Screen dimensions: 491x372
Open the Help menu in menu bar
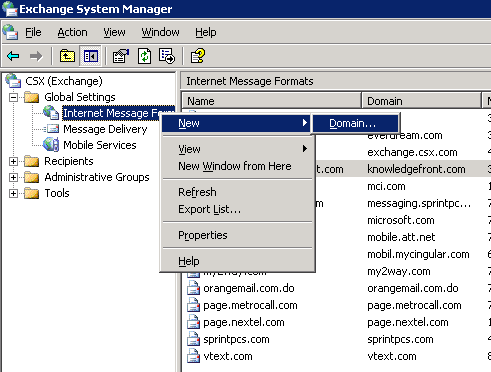point(206,32)
